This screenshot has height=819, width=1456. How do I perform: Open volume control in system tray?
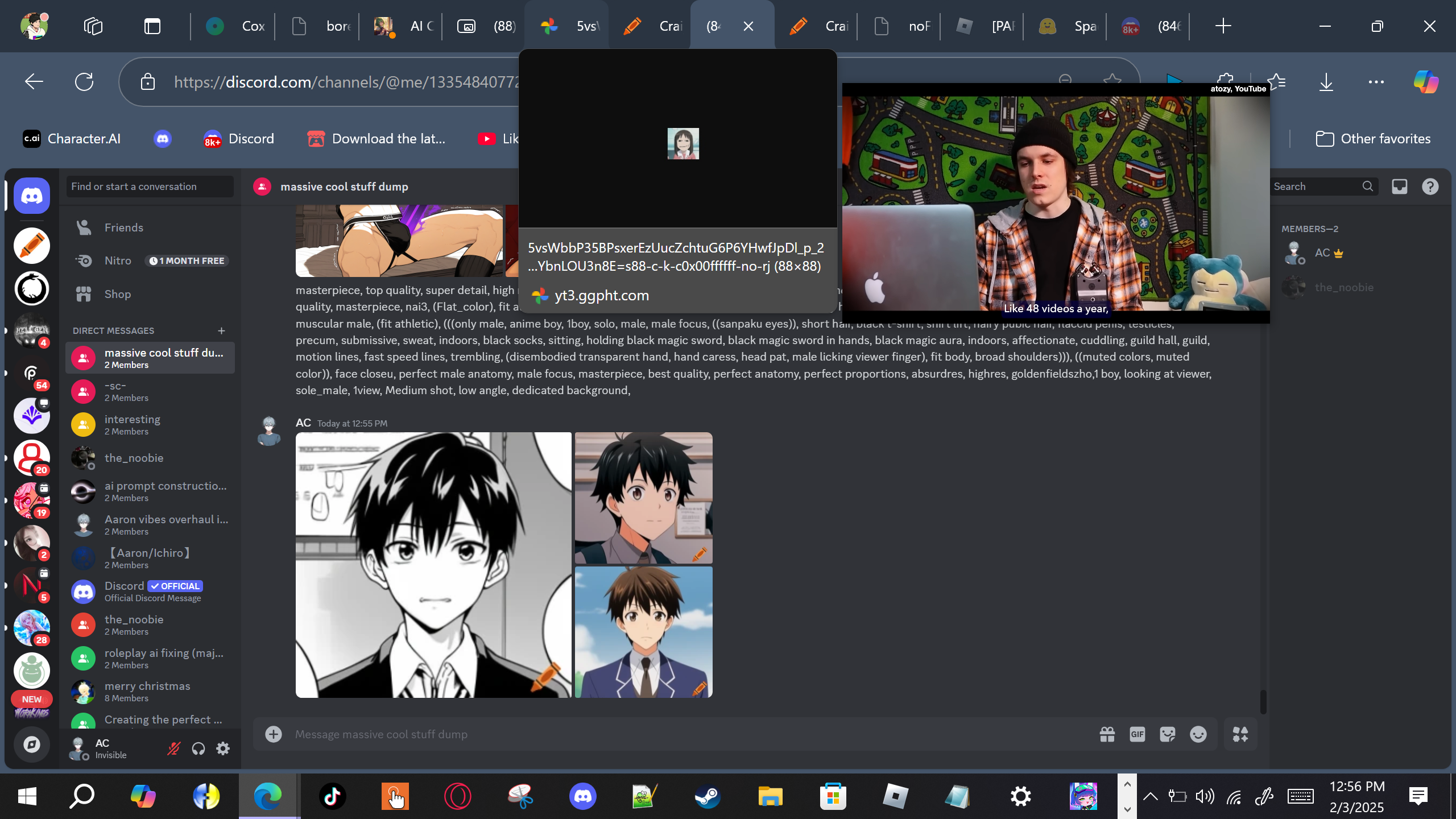(1205, 796)
